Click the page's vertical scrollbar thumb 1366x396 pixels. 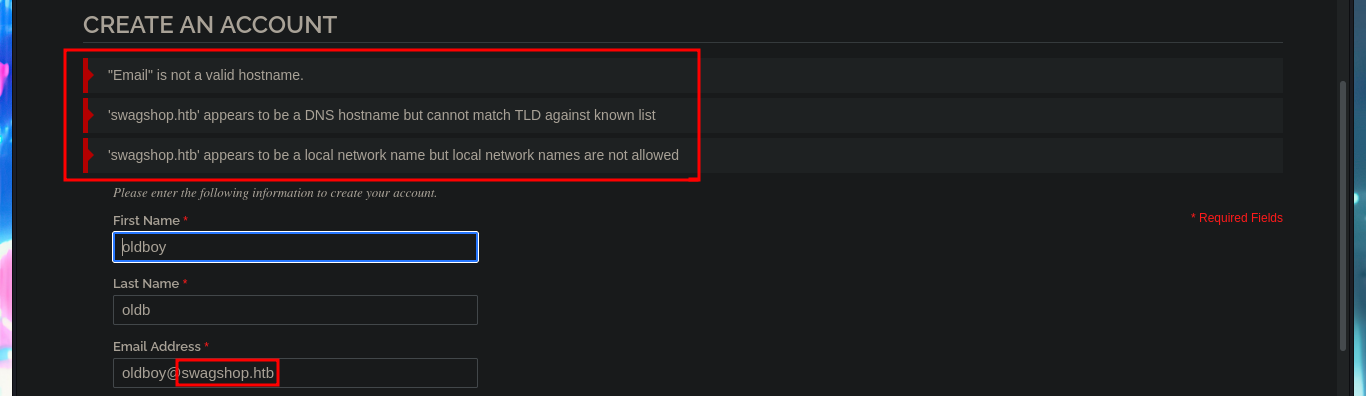(1343, 215)
